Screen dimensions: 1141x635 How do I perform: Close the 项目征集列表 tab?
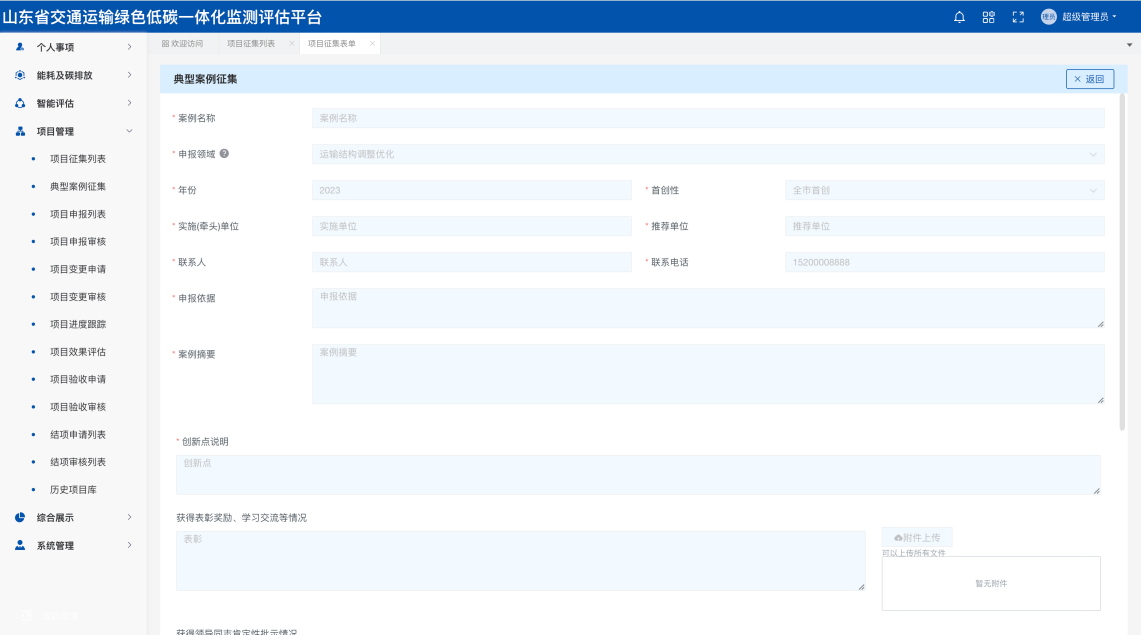point(291,44)
